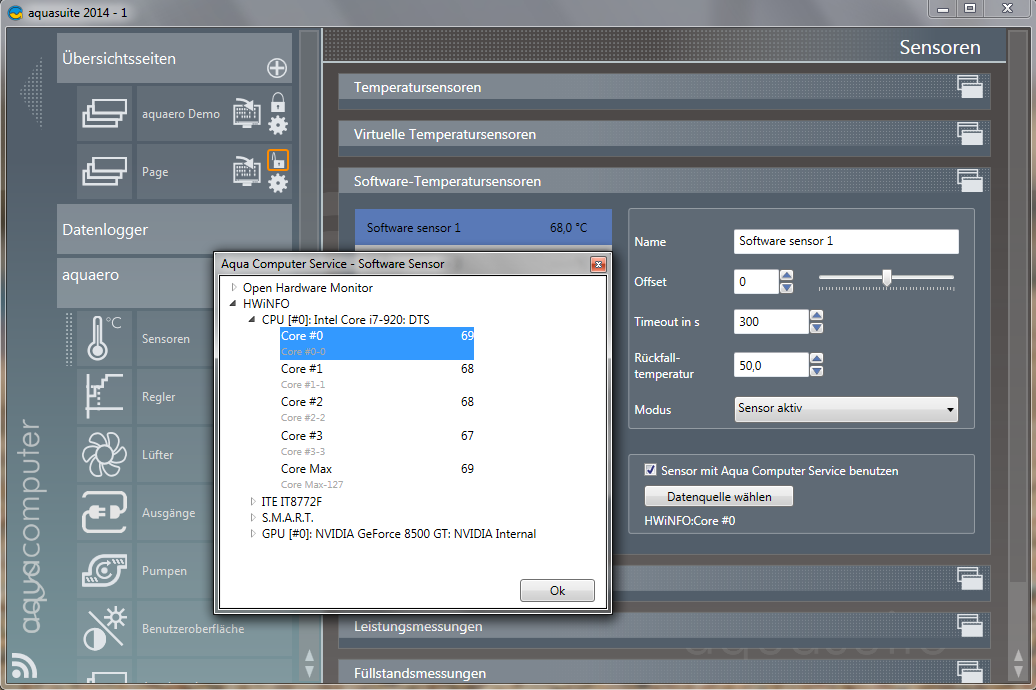The image size is (1036, 690).
Task: Adjust the Offset slider handle
Action: point(886,278)
